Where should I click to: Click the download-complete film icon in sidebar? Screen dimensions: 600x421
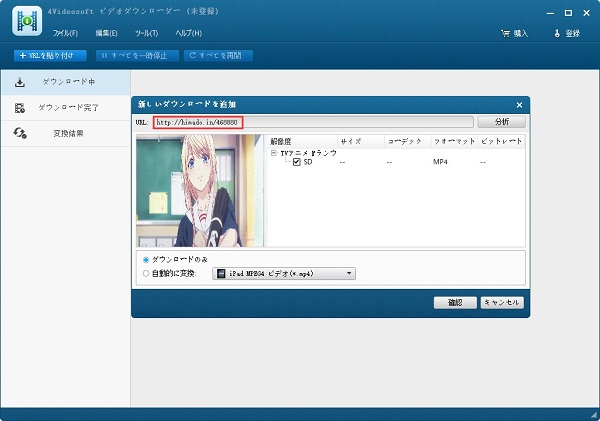click(x=20, y=108)
